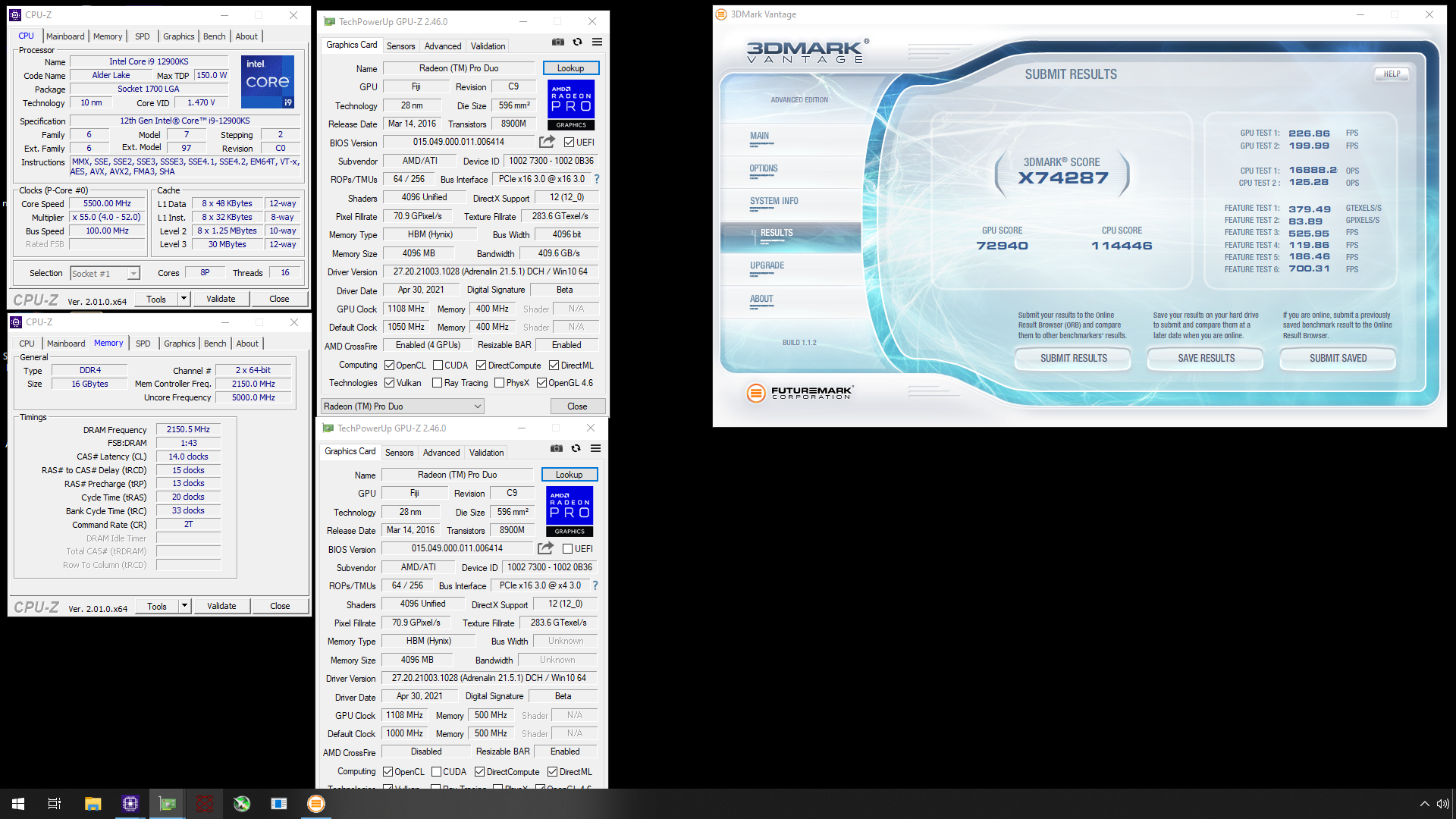Open the Socket #1 selection dropdown in CPU-Z

[105, 274]
